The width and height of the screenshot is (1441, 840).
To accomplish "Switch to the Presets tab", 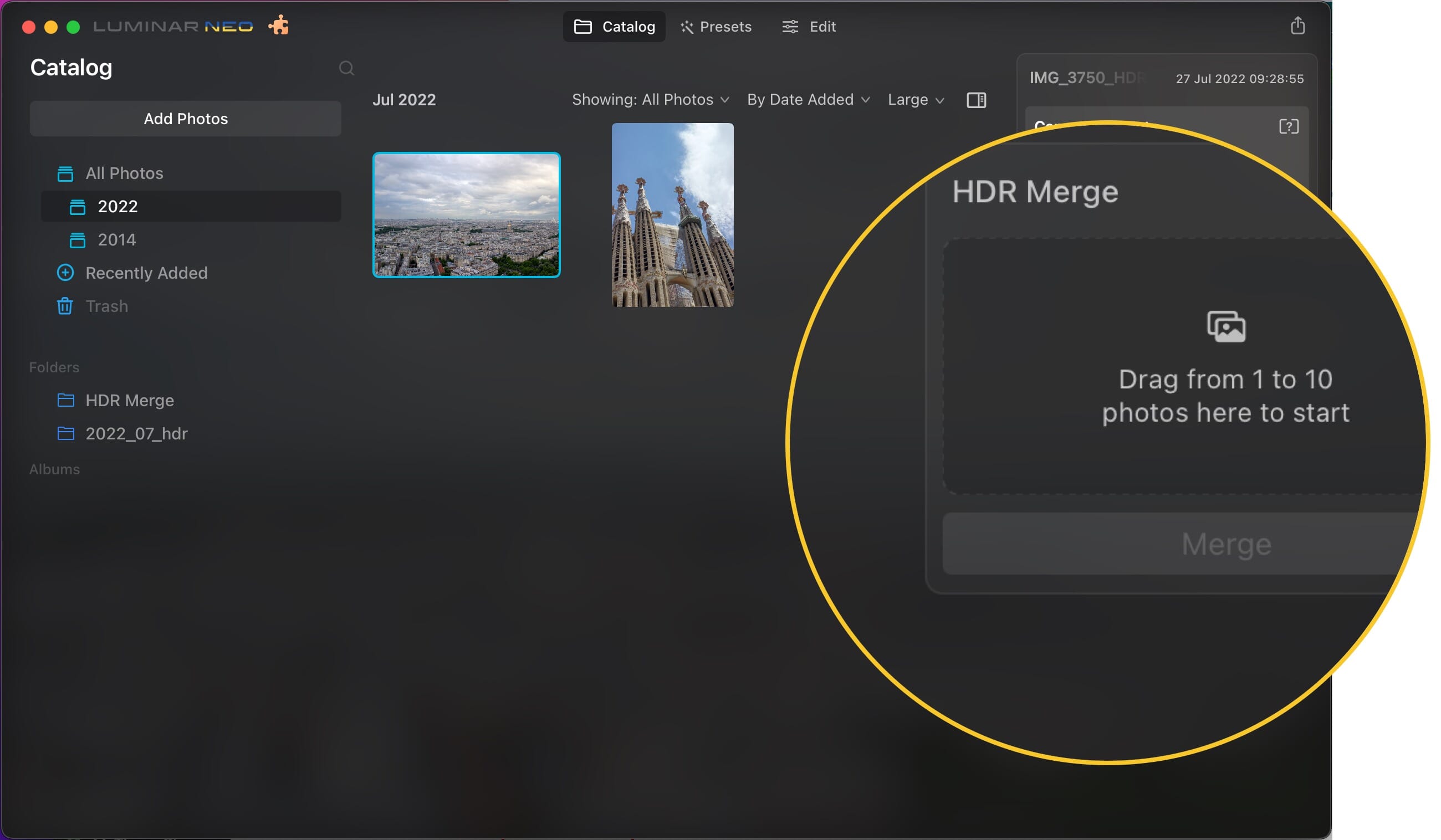I will [716, 26].
